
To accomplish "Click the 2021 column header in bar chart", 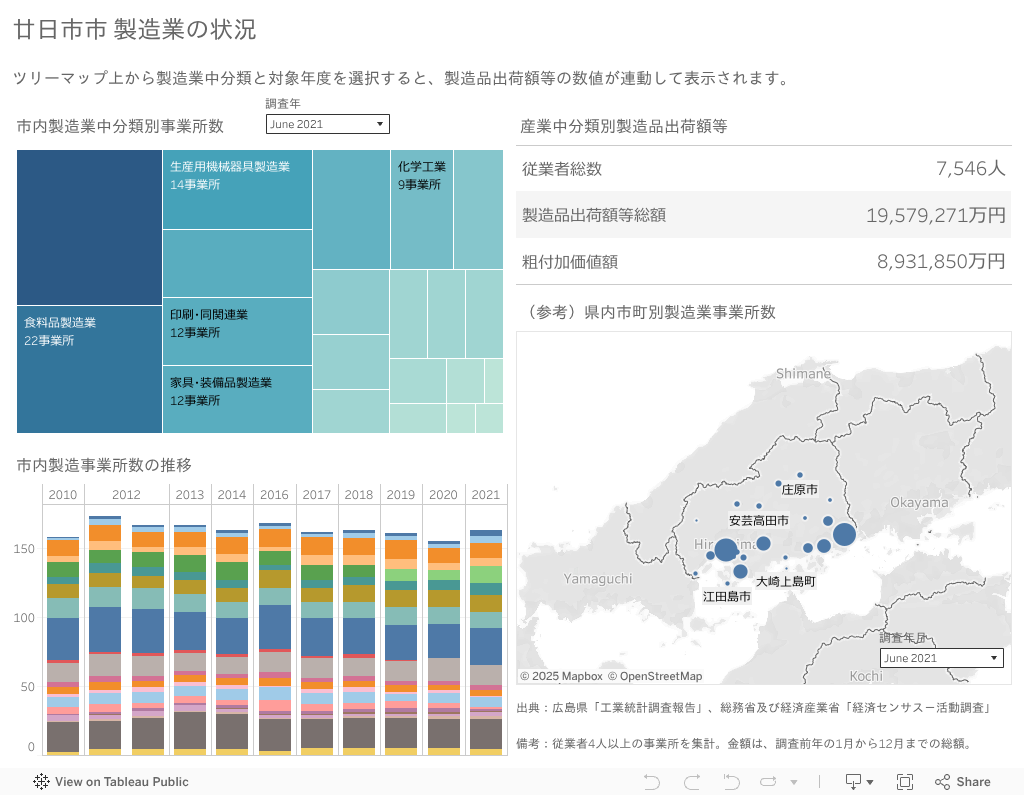I will point(486,495).
